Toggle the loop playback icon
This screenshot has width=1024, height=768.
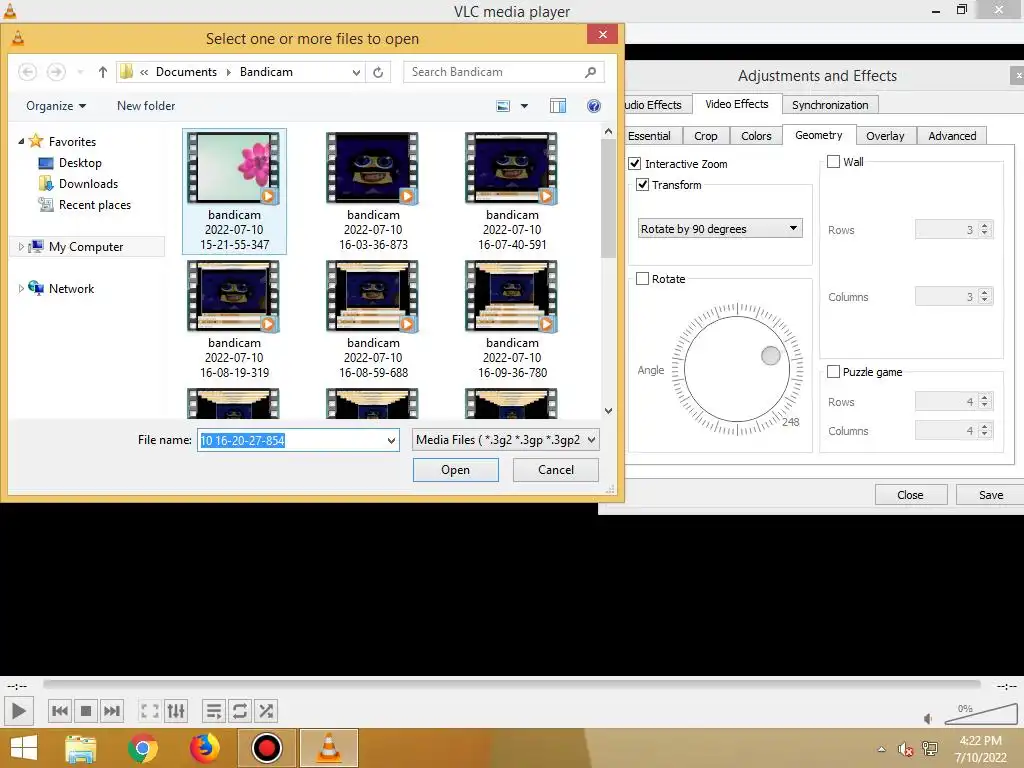(240, 711)
